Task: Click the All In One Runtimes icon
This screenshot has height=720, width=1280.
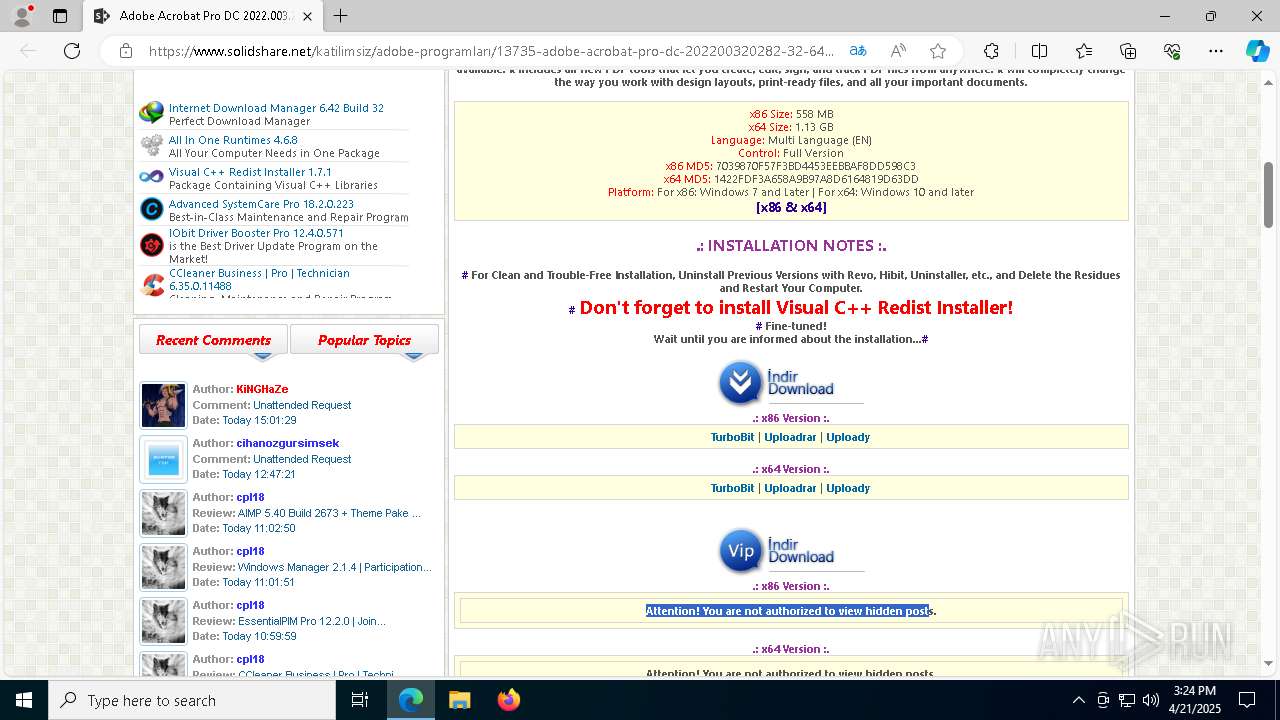Action: (x=152, y=146)
